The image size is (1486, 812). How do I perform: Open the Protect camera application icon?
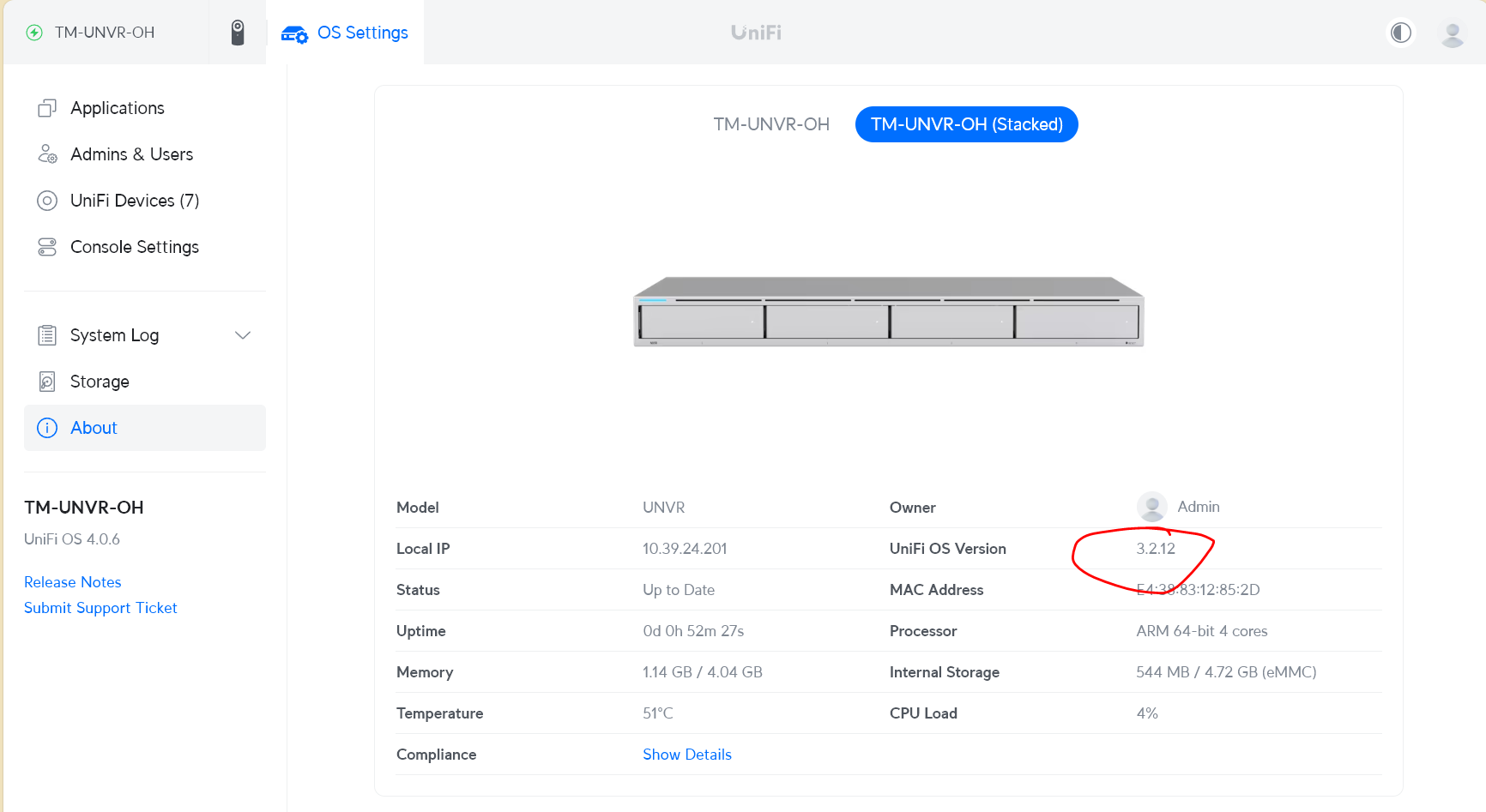pos(238,33)
